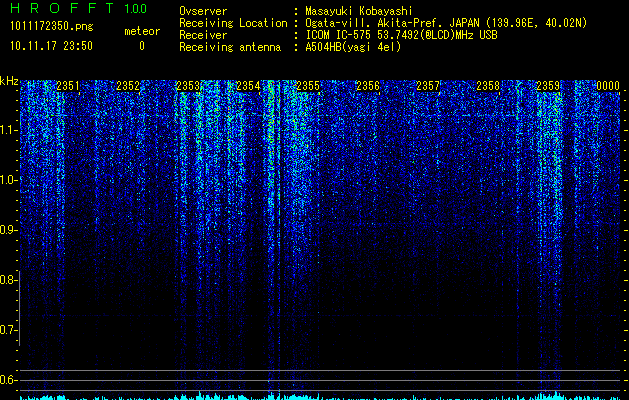Click the 2356 time marker
The height and width of the screenshot is (400, 629).
(368, 86)
